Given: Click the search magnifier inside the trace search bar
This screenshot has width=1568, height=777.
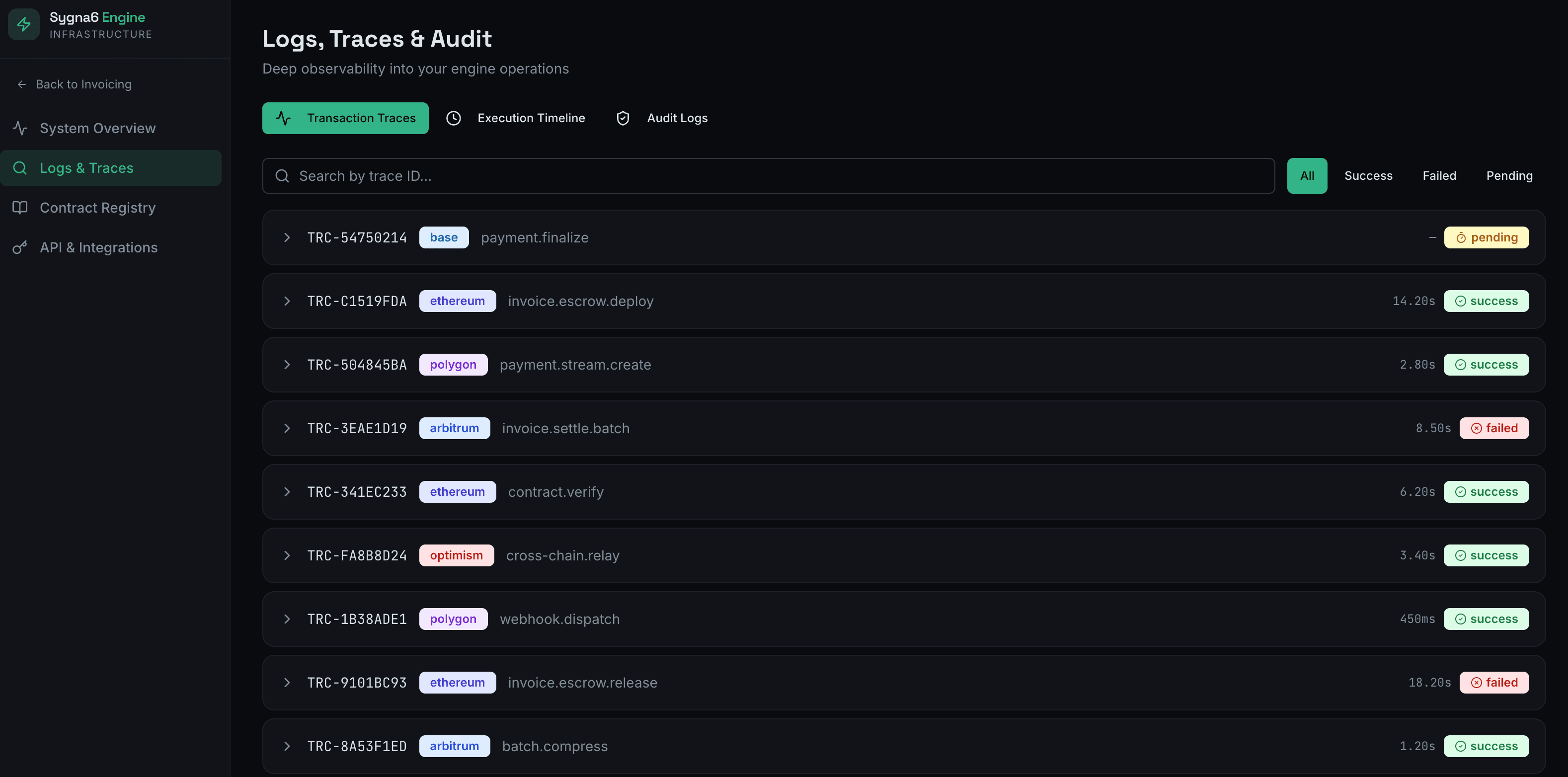Looking at the screenshot, I should [x=282, y=176].
